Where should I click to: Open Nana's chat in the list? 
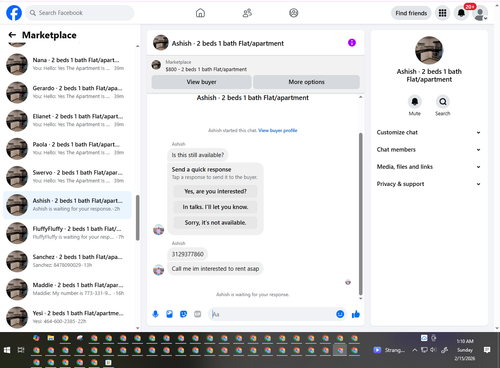(x=67, y=64)
